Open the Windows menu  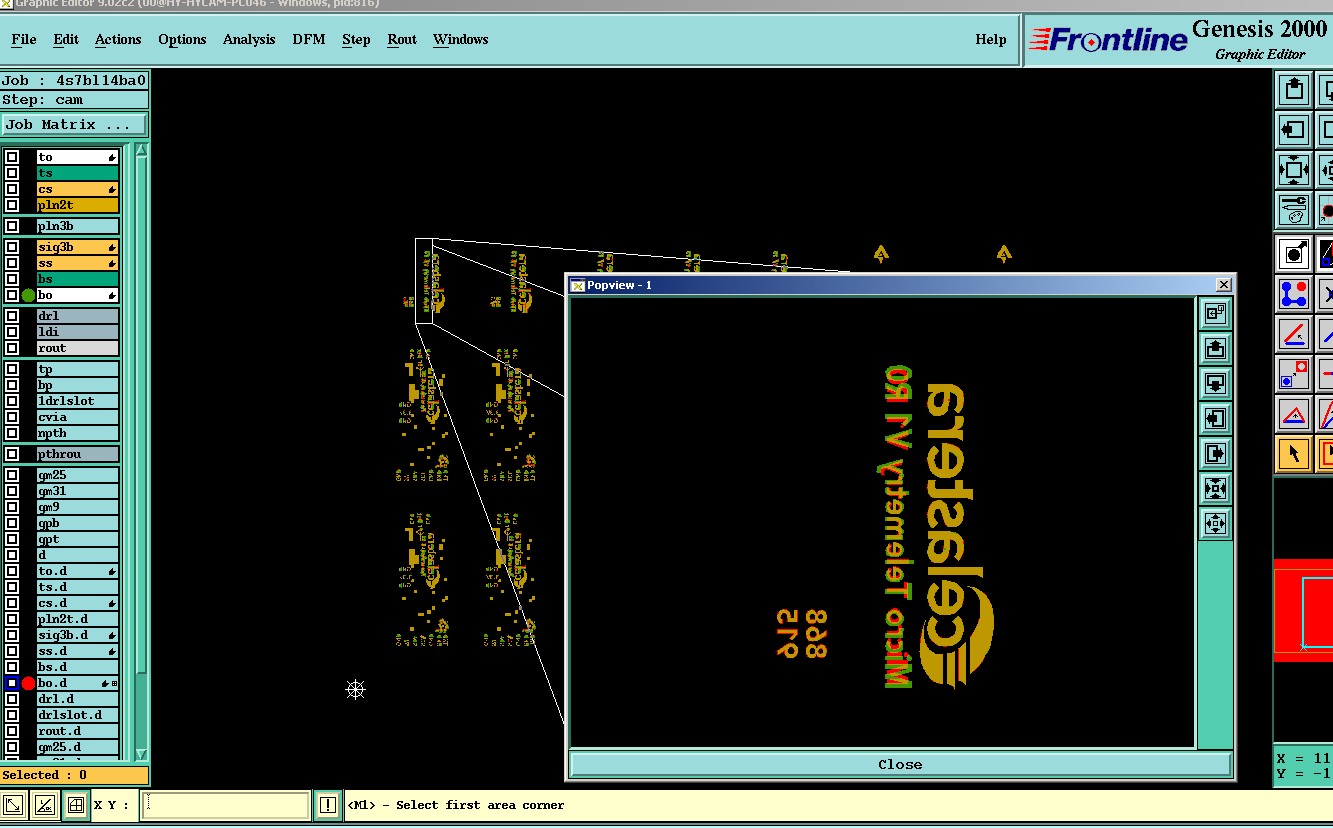point(461,40)
